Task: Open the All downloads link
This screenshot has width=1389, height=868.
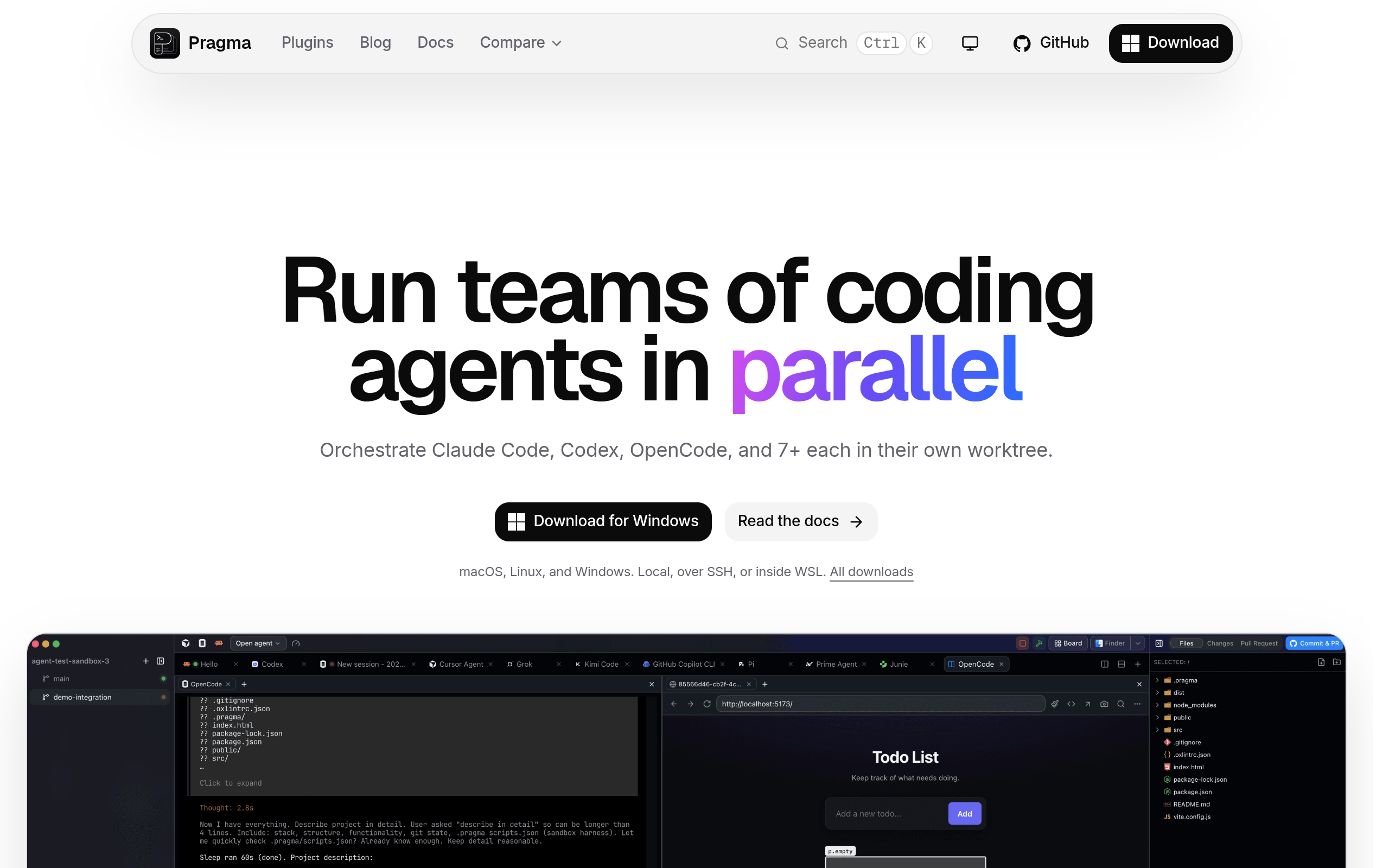Action: tap(871, 572)
